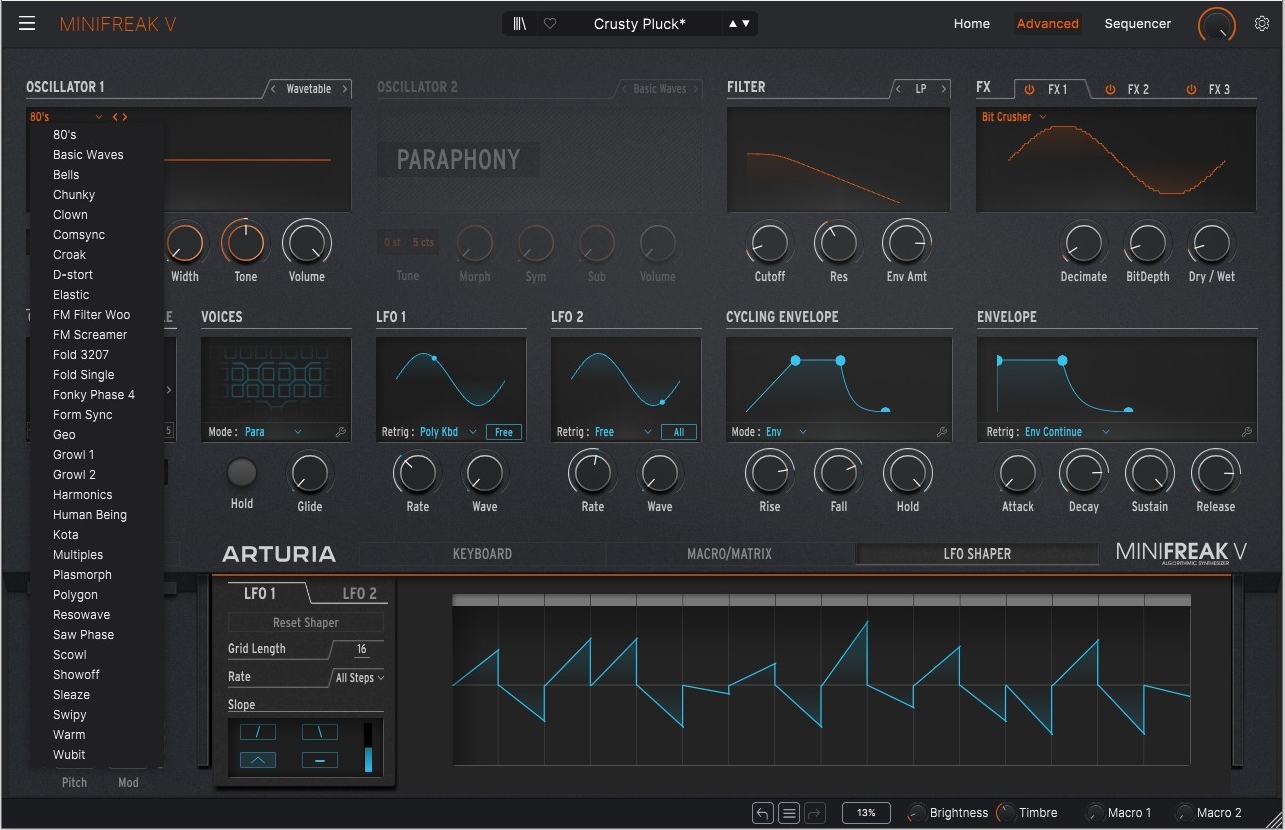Screen dimensions: 1285x830
Task: Favorite the preset with heart icon
Action: pyautogui.click(x=550, y=24)
